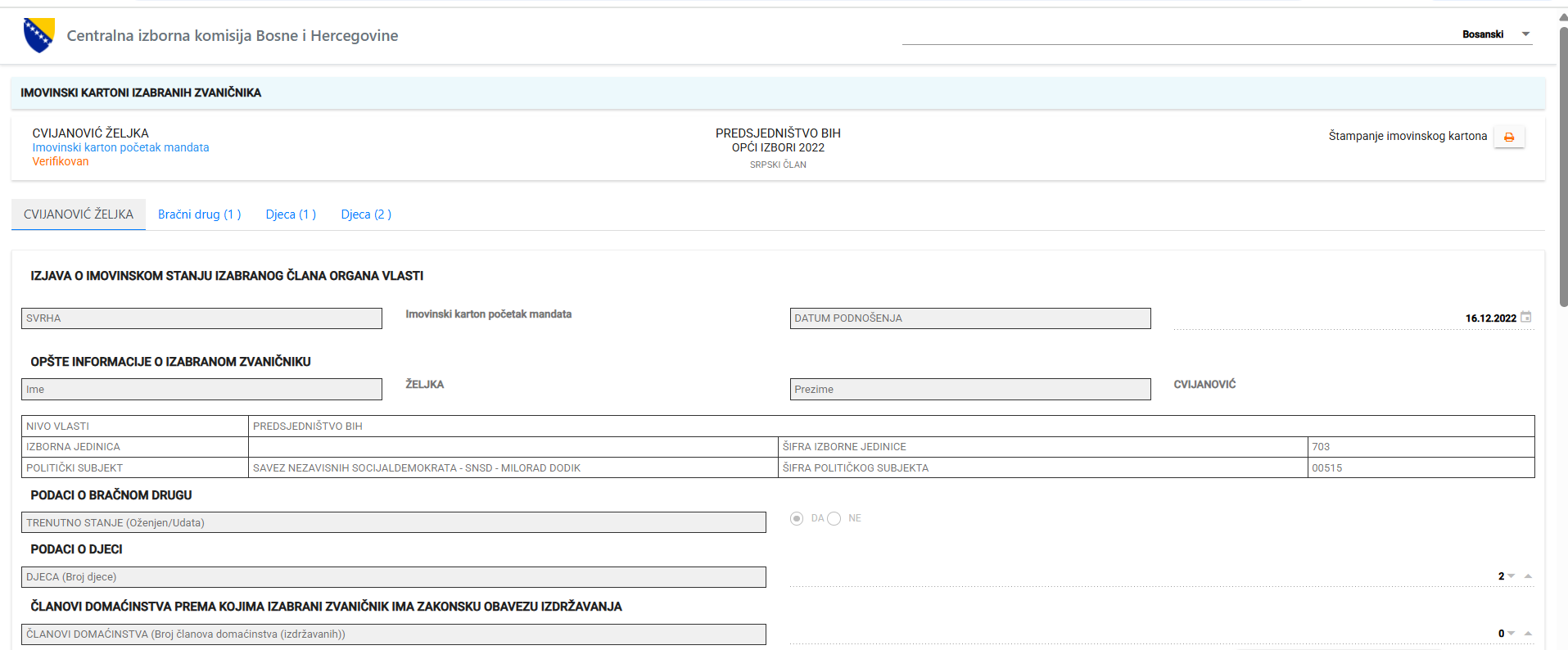Click the Bosnia and Herzegovina coat of arms logo

(x=38, y=35)
